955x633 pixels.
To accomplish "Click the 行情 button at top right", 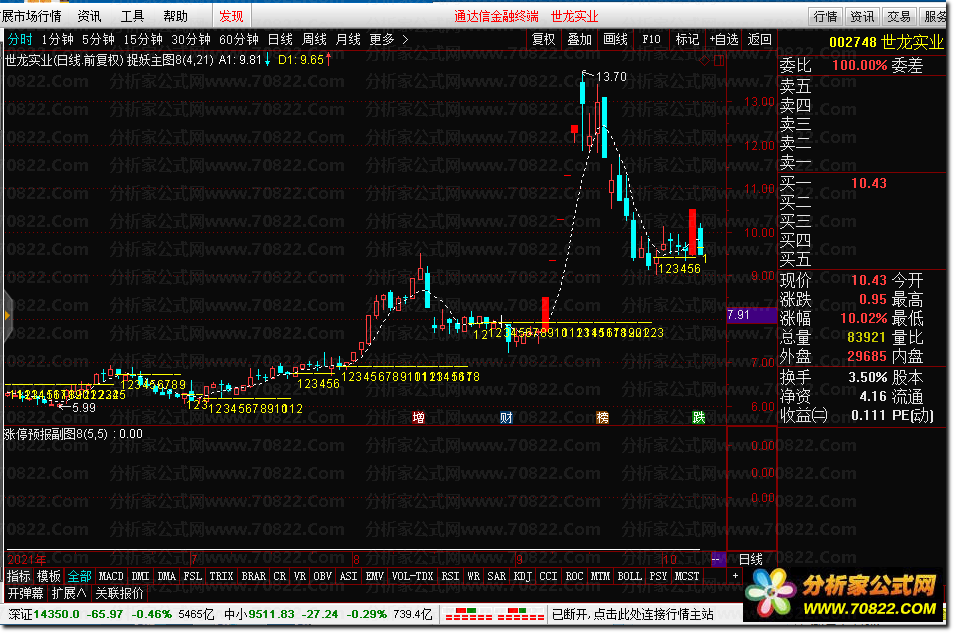I will (826, 16).
